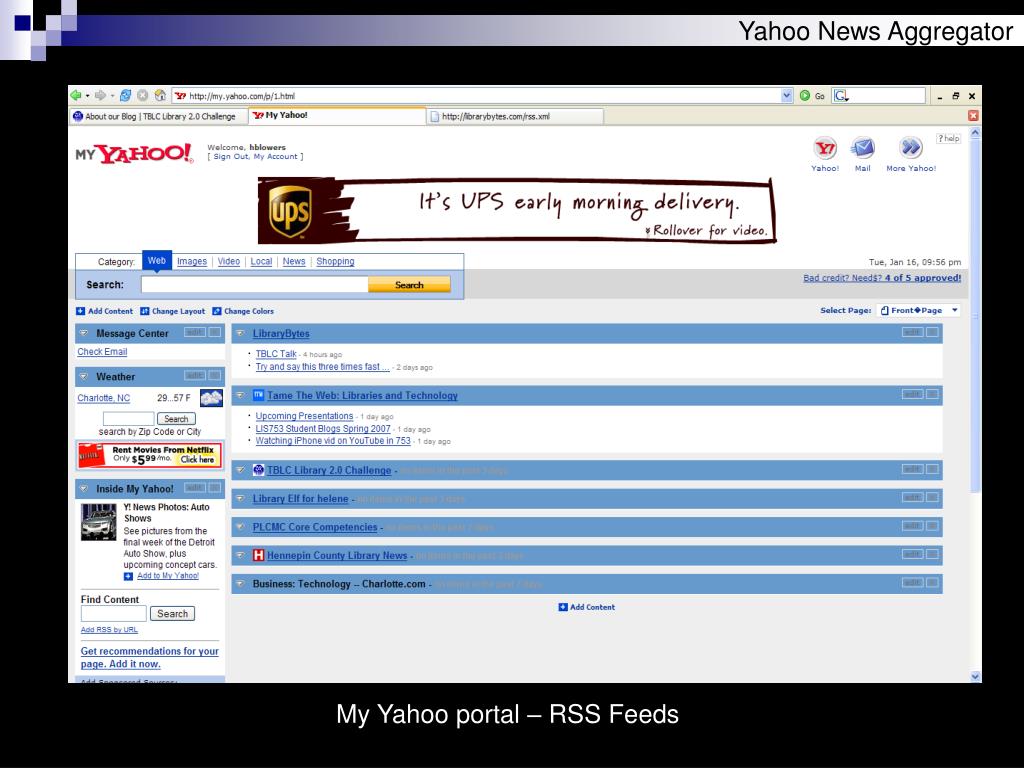Click the TBLC Library 2.0 Challenge feed icon
The image size is (1024, 768).
coord(259,470)
